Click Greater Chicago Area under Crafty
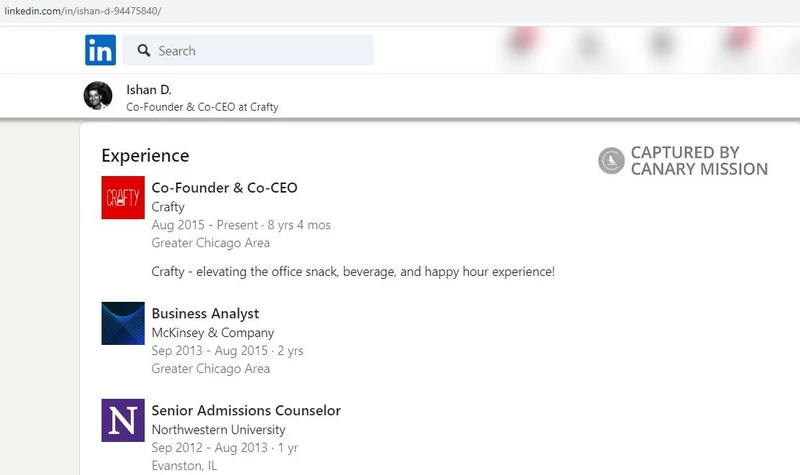This screenshot has height=475, width=800. tap(211, 243)
